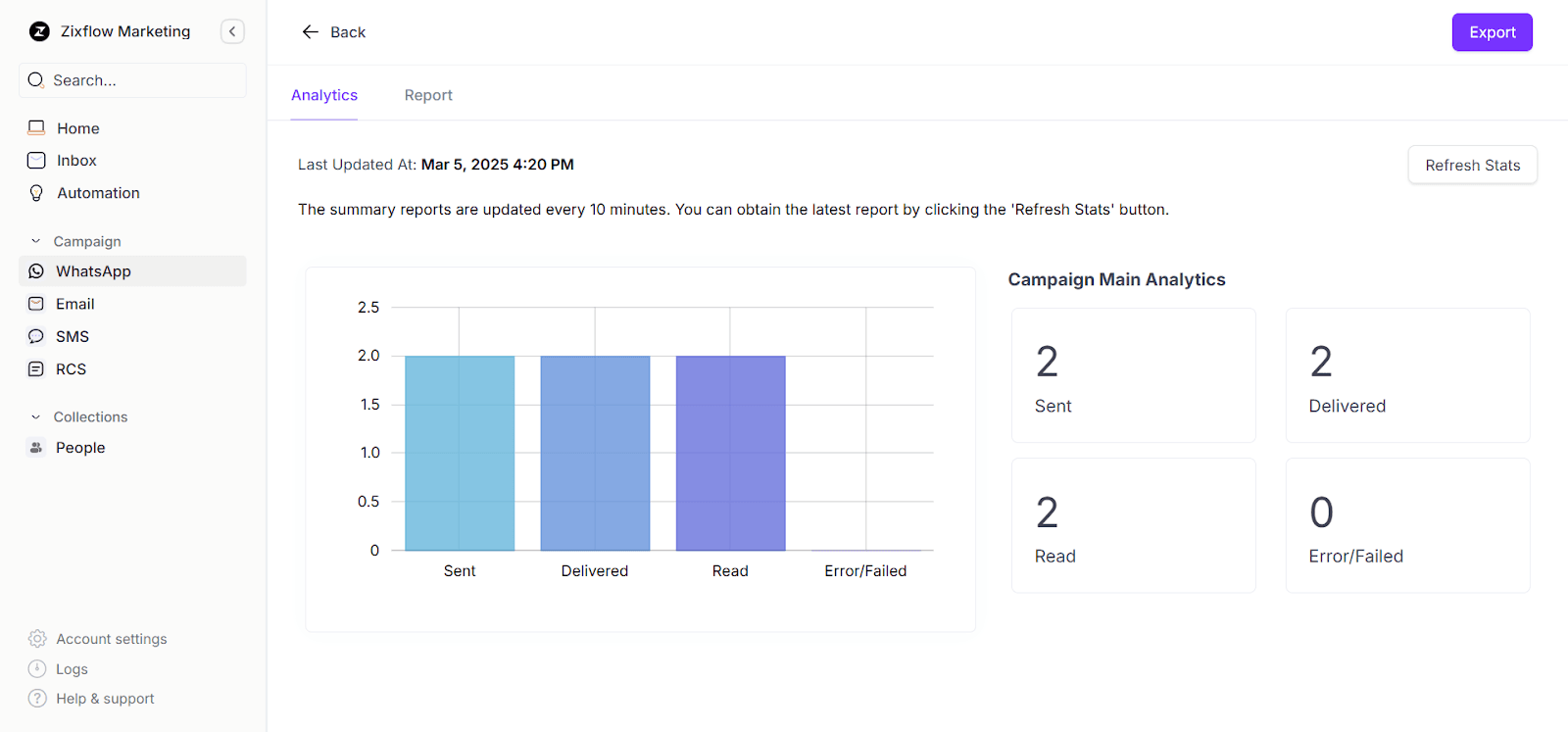
Task: Collapse the sidebar with the arrow
Action: point(232,30)
